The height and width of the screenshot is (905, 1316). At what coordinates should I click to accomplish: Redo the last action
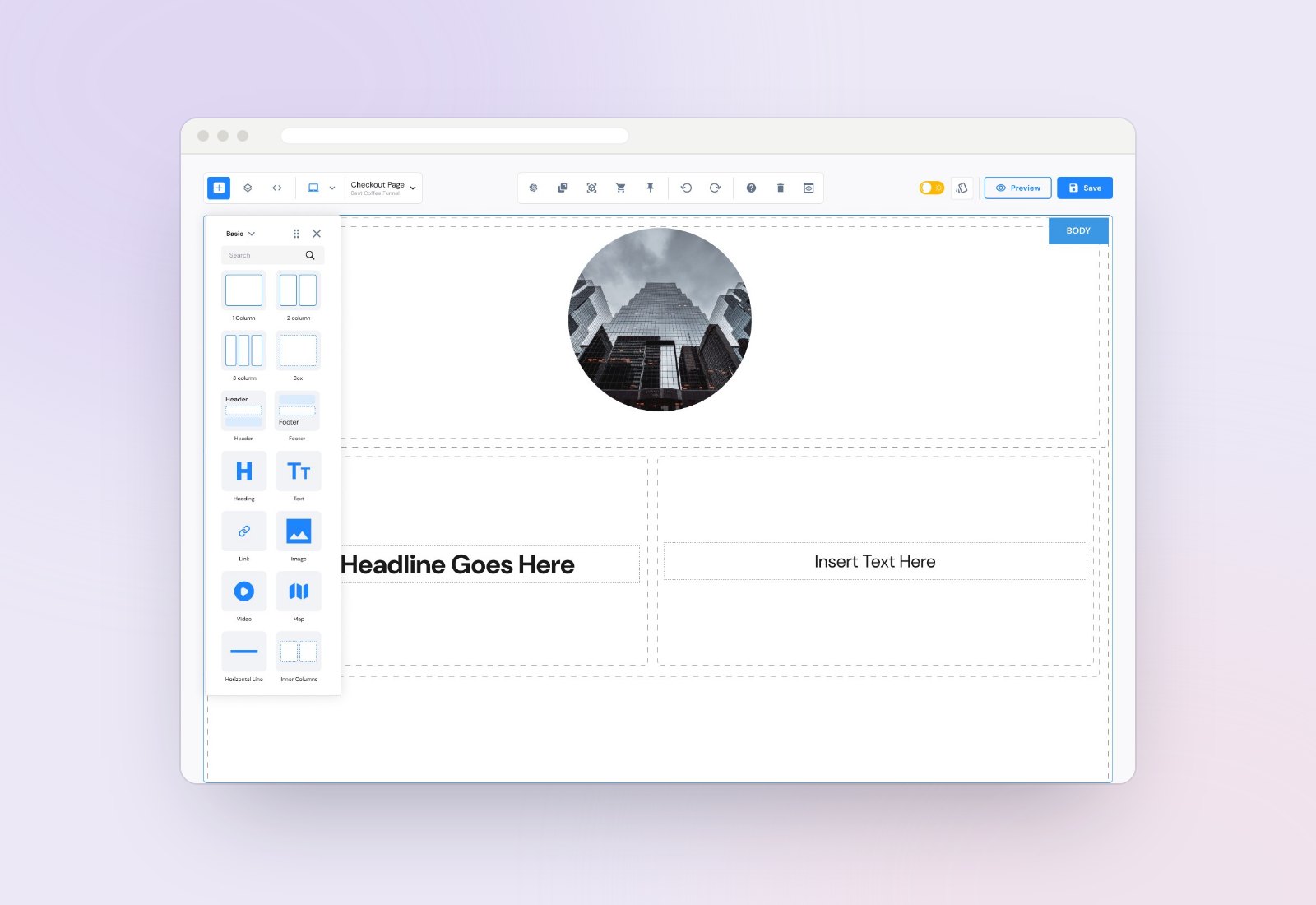716,188
